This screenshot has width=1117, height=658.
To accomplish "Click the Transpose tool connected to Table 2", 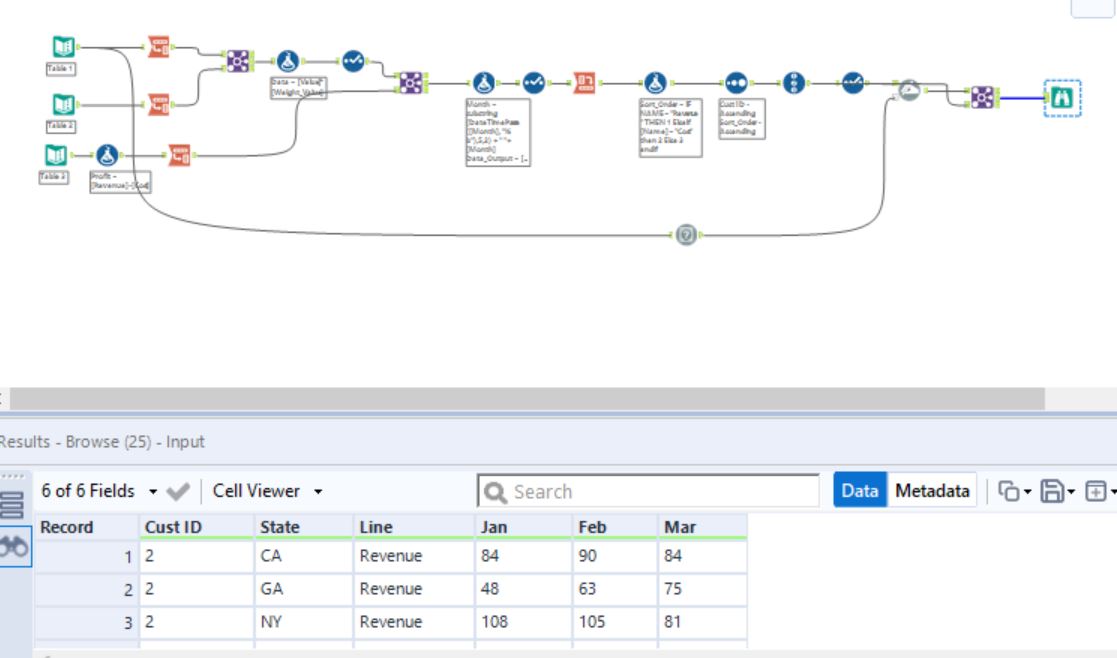I will pos(158,104).
